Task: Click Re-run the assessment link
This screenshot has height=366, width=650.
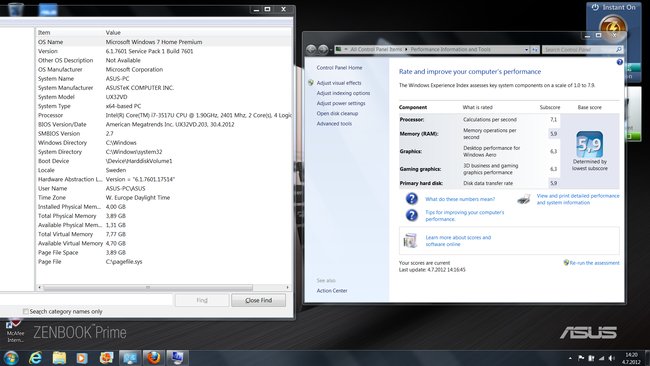Action: point(594,263)
